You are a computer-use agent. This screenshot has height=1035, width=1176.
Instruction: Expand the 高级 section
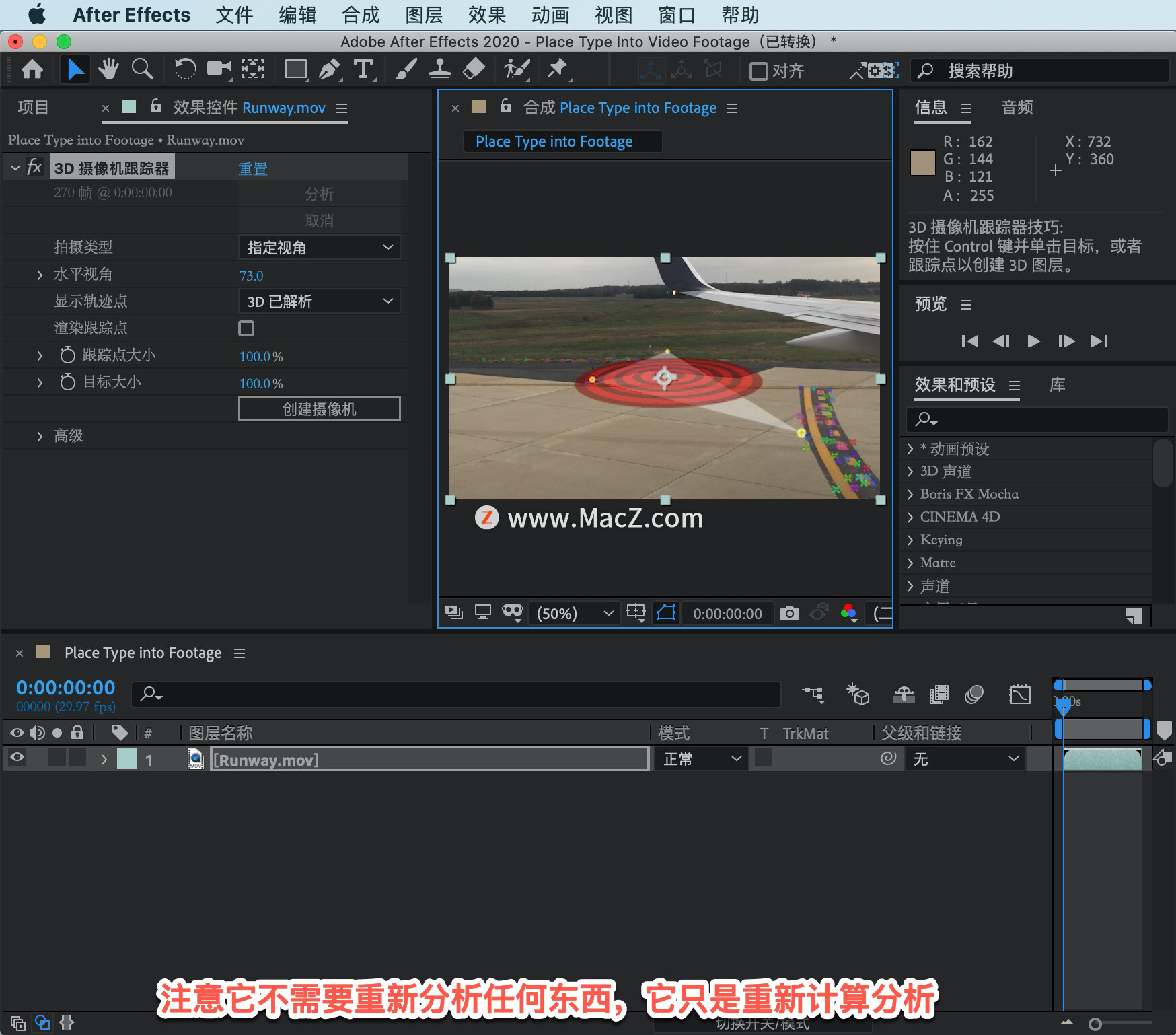(40, 436)
